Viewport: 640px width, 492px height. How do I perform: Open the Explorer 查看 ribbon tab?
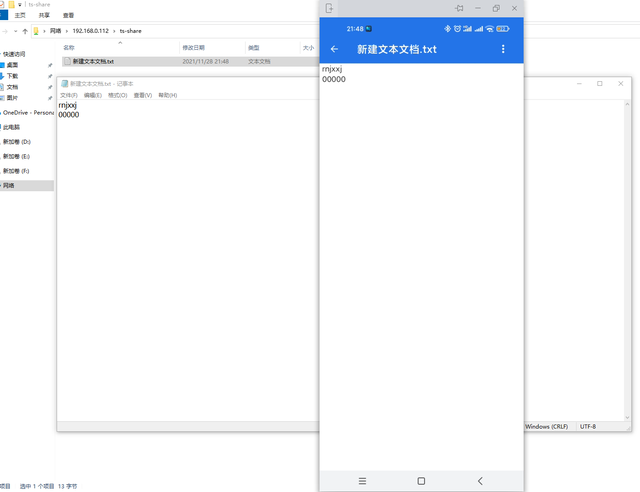tap(68, 15)
